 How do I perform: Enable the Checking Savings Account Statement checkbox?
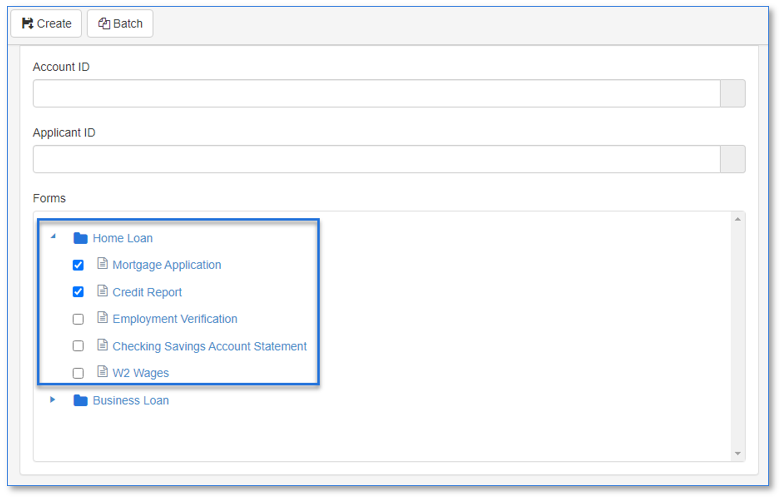pyautogui.click(x=78, y=346)
